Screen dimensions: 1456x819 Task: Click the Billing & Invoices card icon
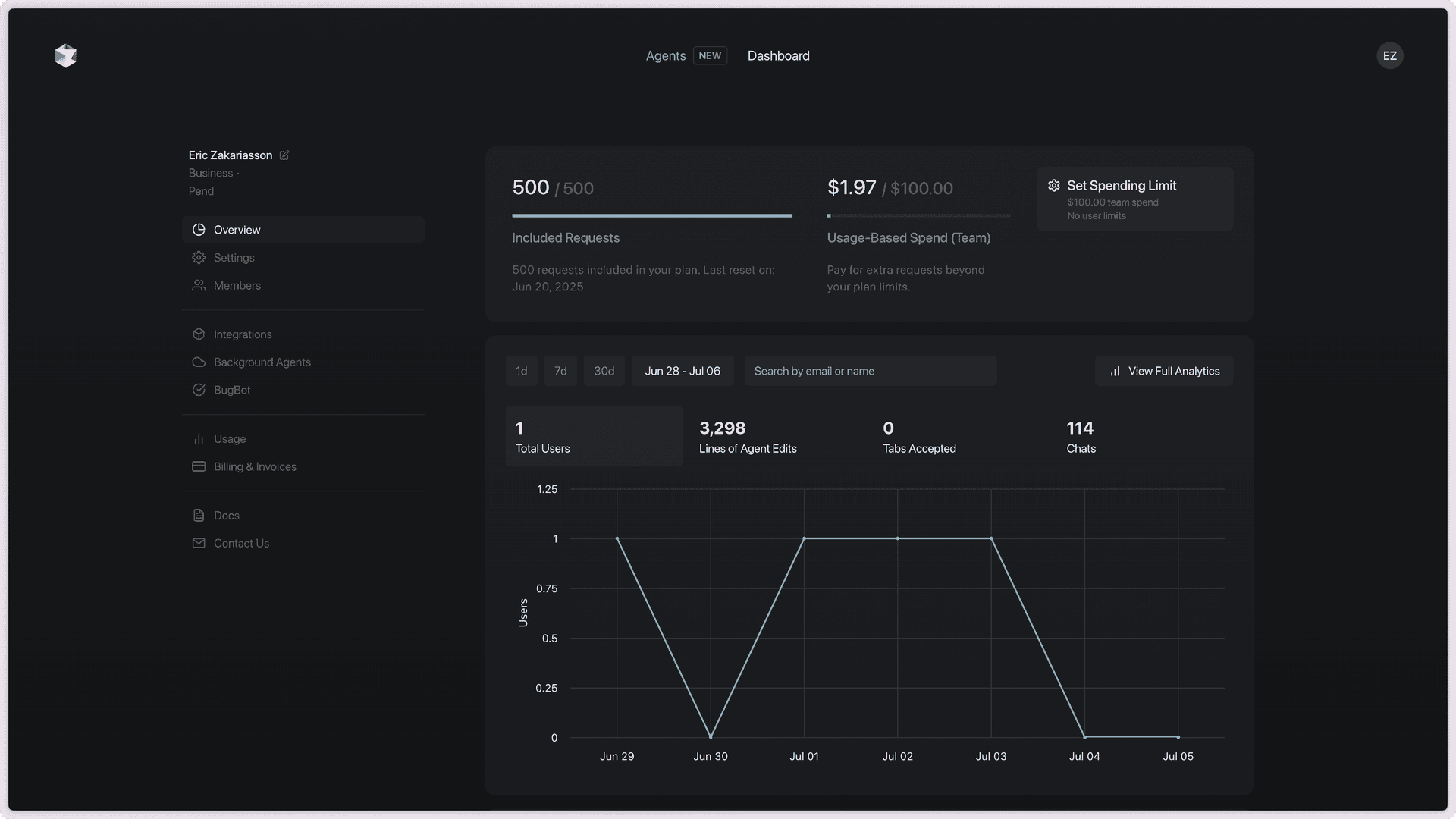point(199,466)
